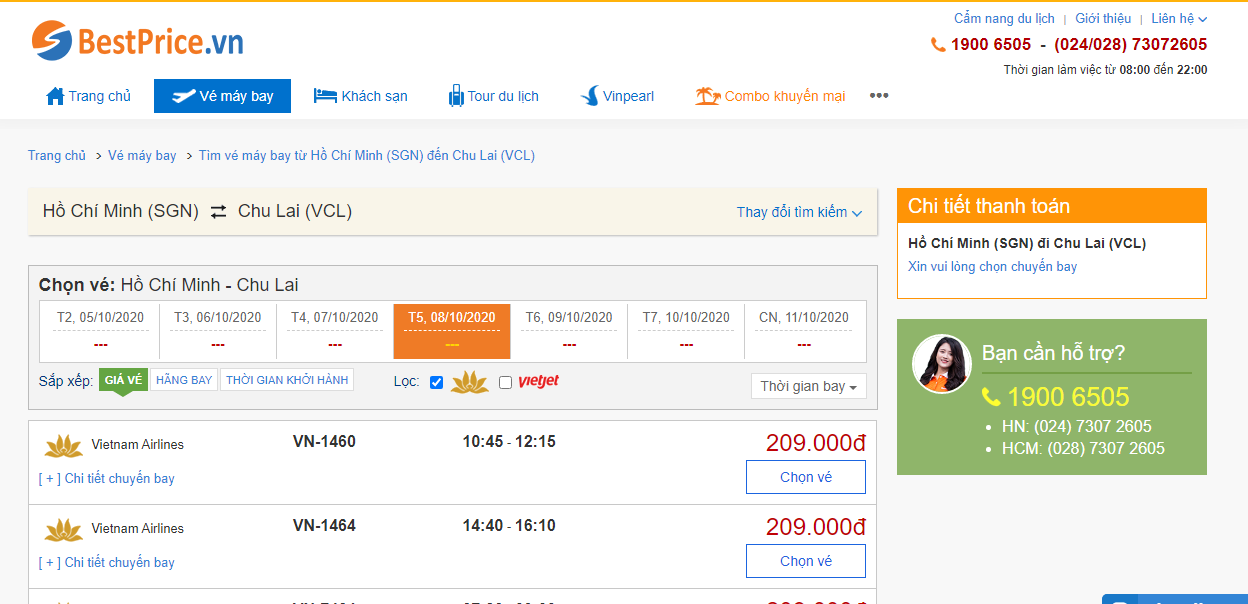Click flight number VN-1464
1248x604 pixels.
click(x=324, y=525)
